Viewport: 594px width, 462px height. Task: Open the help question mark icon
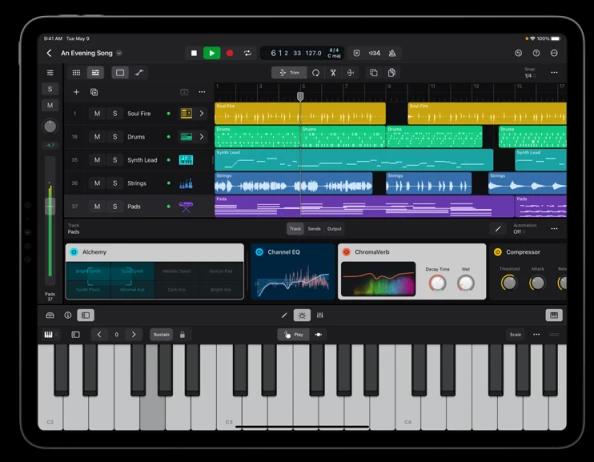point(536,53)
